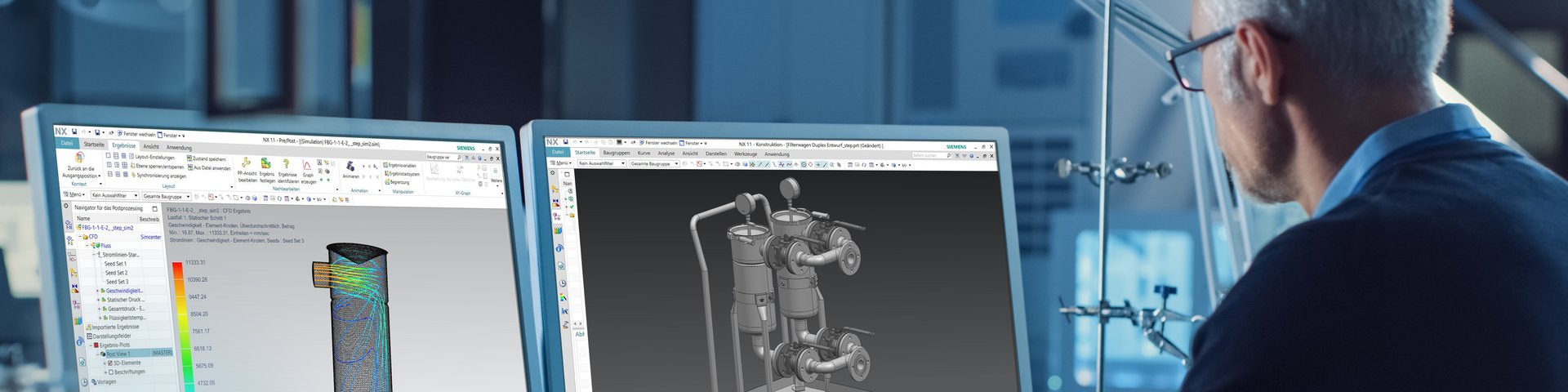Click gear icon atop Konstruktion resource bar

click(x=553, y=172)
